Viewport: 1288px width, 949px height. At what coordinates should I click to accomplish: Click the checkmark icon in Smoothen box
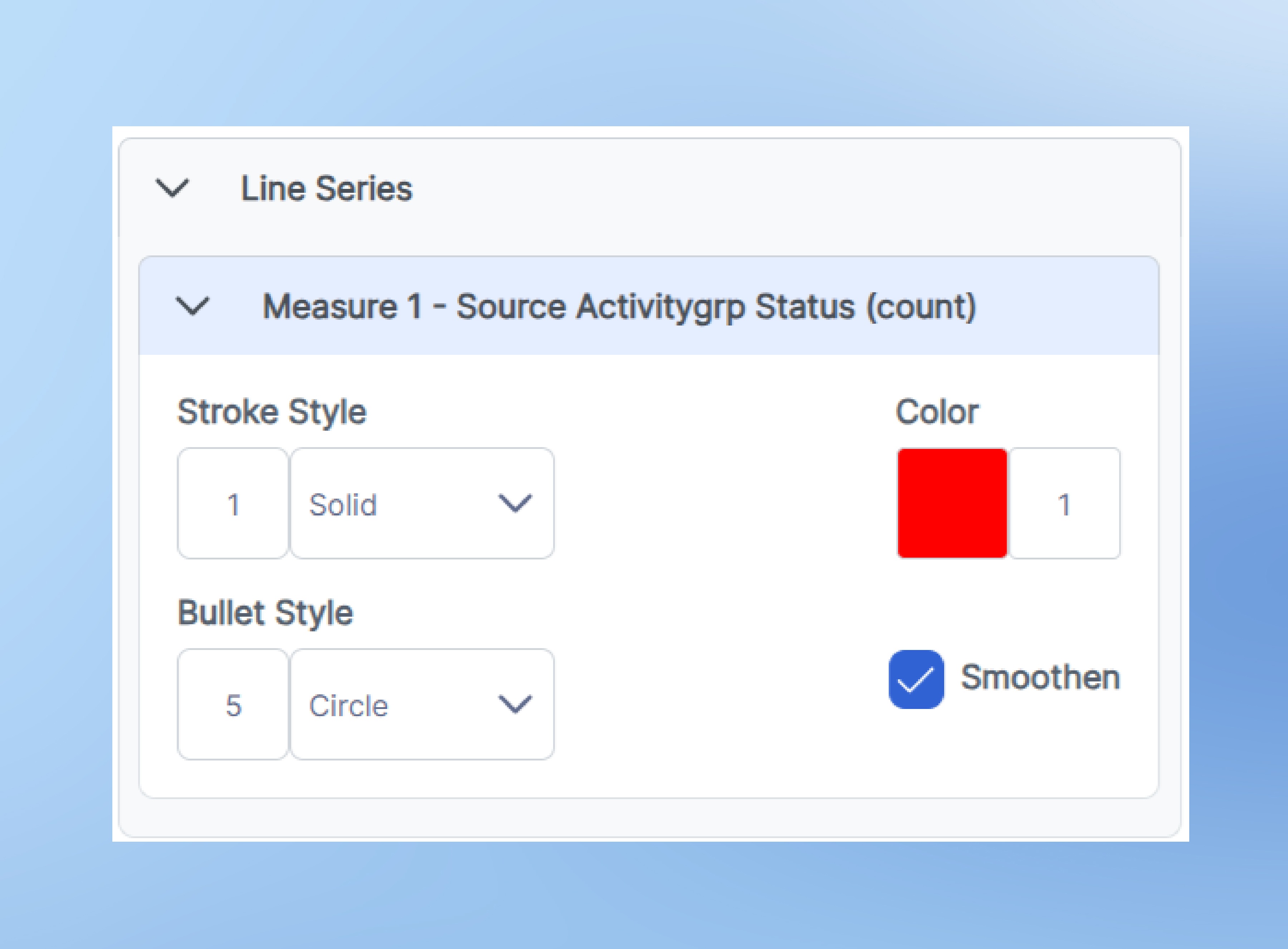(916, 680)
